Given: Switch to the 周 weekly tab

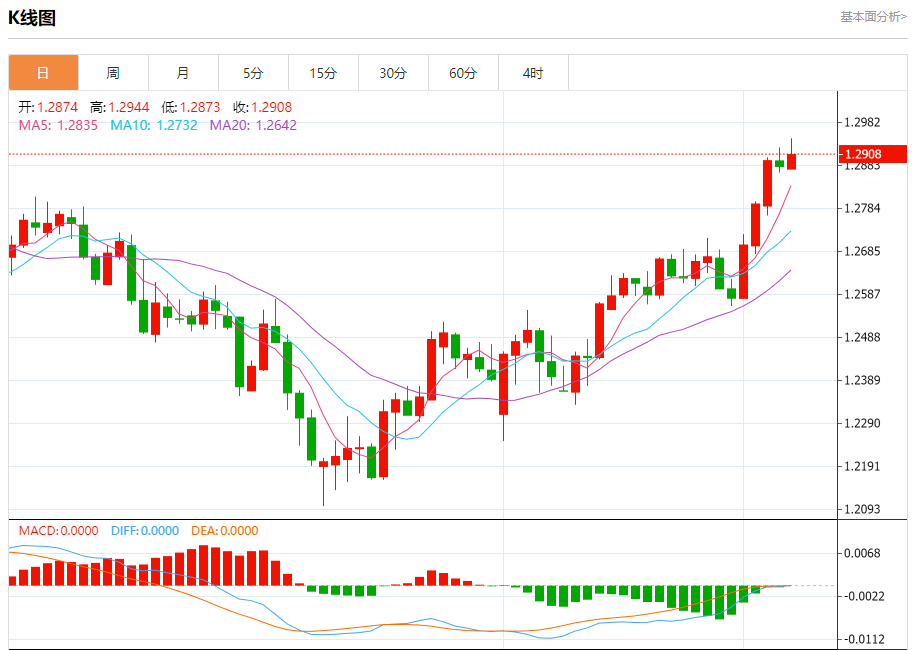Looking at the screenshot, I should click(113, 73).
